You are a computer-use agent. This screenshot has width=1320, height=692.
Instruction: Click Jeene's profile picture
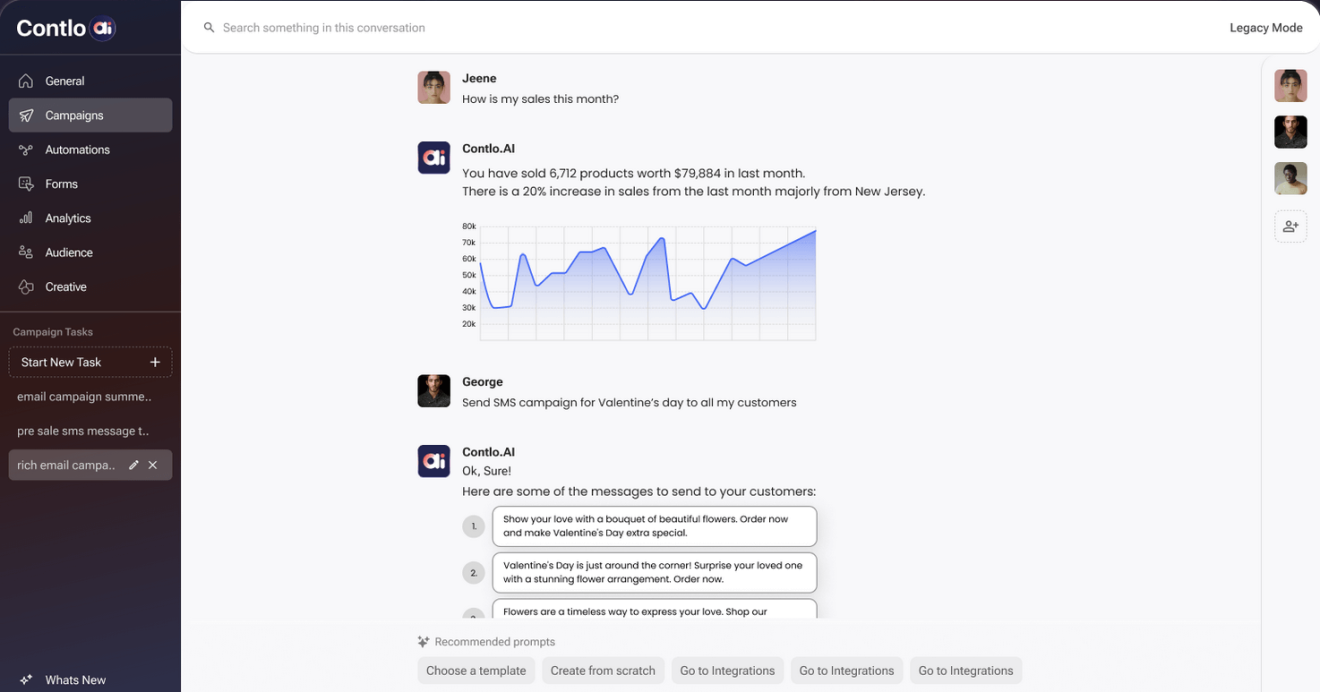click(x=434, y=87)
